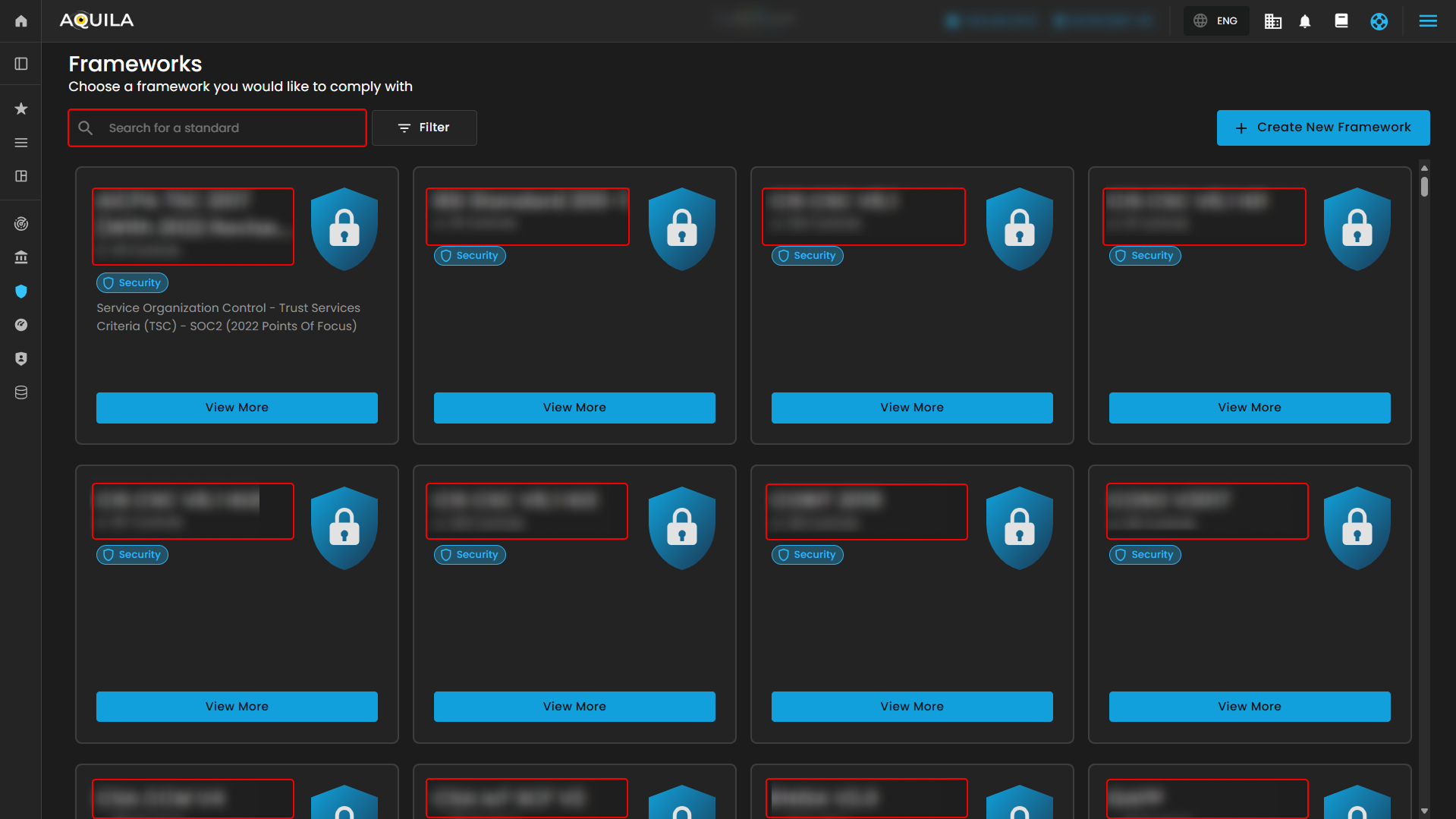This screenshot has width=1456, height=819.
Task: Open the blue hamburger menu at top right
Action: 1428,21
